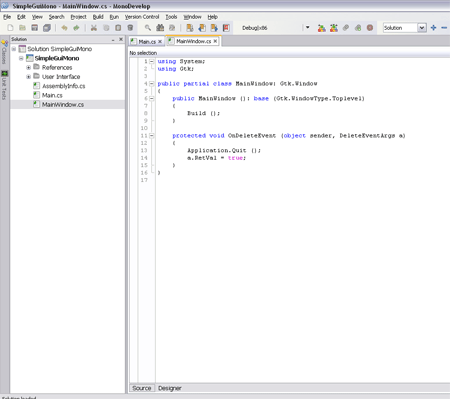Switch to the Designer view tab
The image size is (450, 399).
click(x=170, y=388)
